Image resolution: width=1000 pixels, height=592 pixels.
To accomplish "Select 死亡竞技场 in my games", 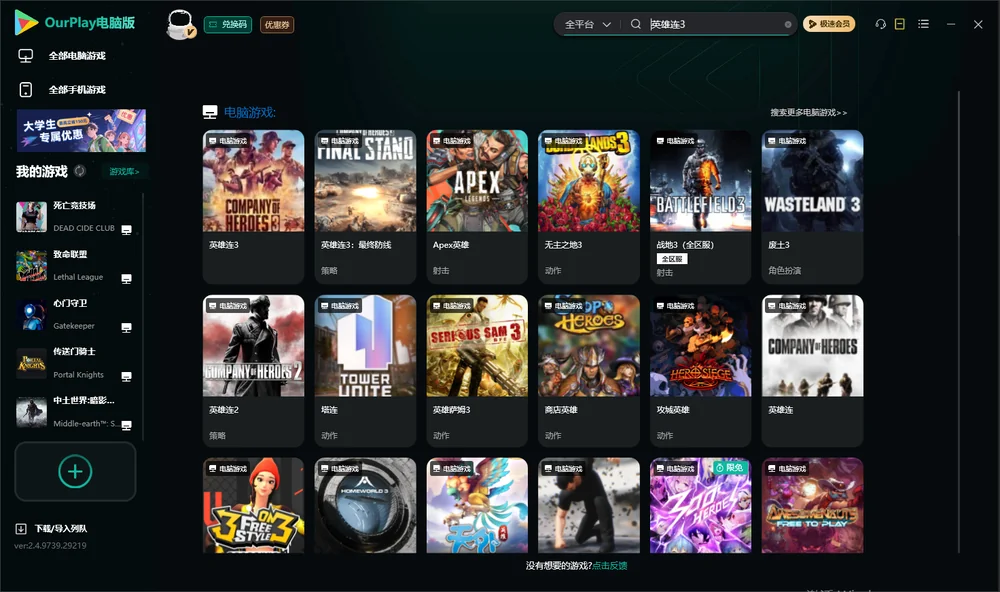I will (x=75, y=216).
